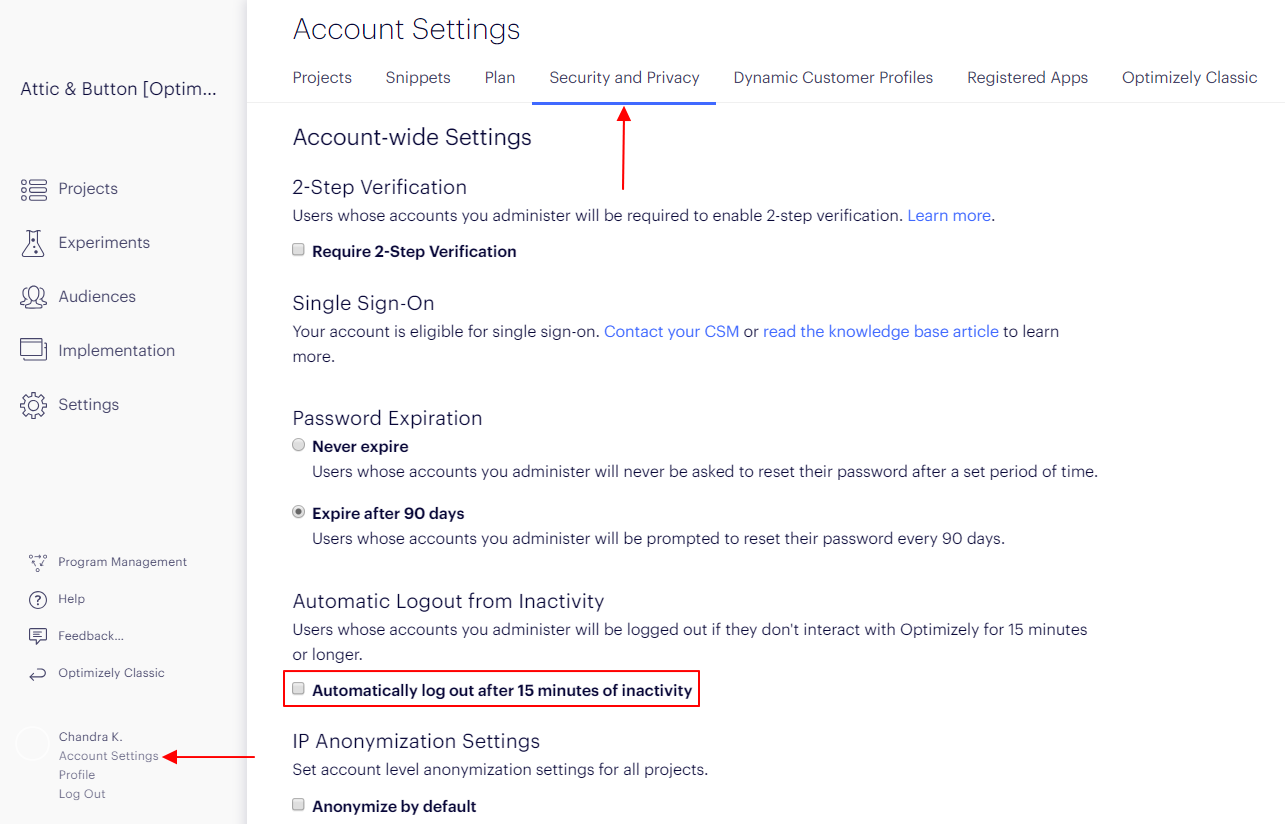Click the Contact your CSM link
Image resolution: width=1285 pixels, height=824 pixels.
pyautogui.click(x=671, y=331)
